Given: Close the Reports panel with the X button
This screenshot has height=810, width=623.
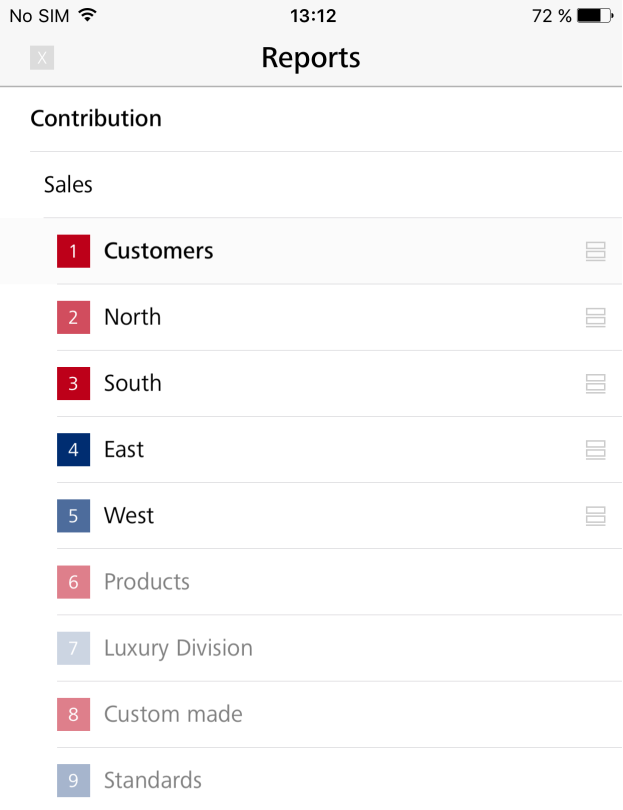Looking at the screenshot, I should 42,57.
